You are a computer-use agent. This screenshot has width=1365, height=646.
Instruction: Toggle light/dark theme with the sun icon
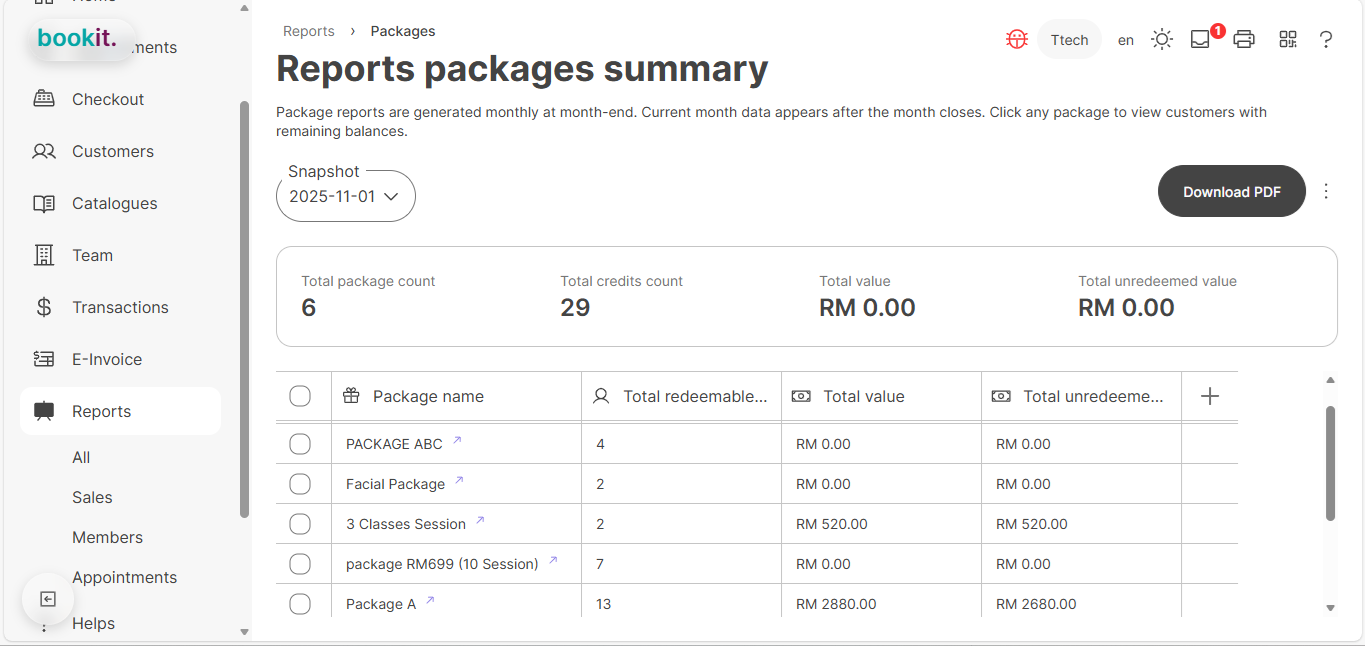click(x=1161, y=39)
